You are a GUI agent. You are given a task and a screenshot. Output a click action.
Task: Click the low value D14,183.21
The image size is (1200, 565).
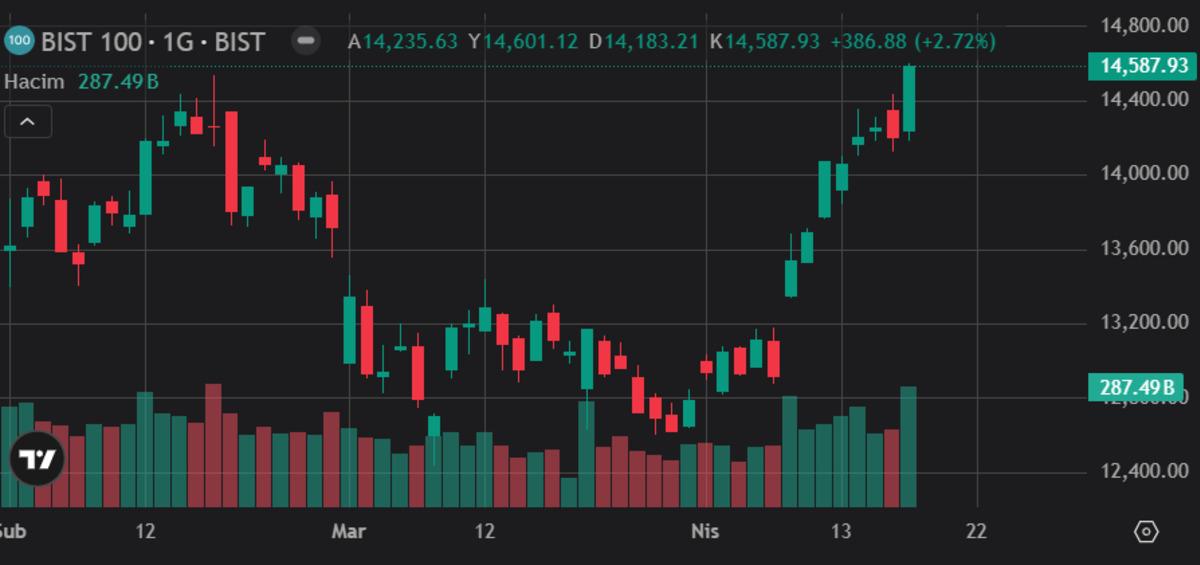coord(644,41)
